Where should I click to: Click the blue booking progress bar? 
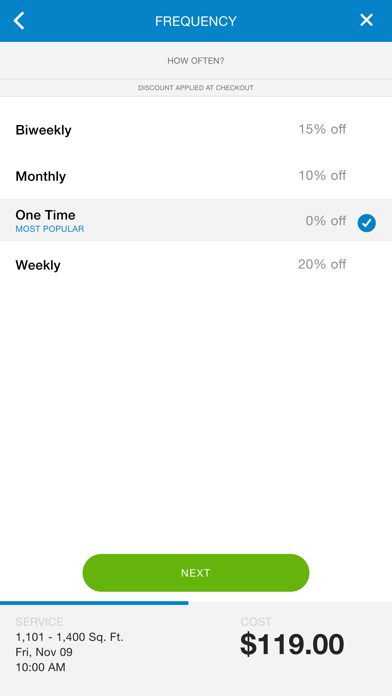pyautogui.click(x=94, y=603)
